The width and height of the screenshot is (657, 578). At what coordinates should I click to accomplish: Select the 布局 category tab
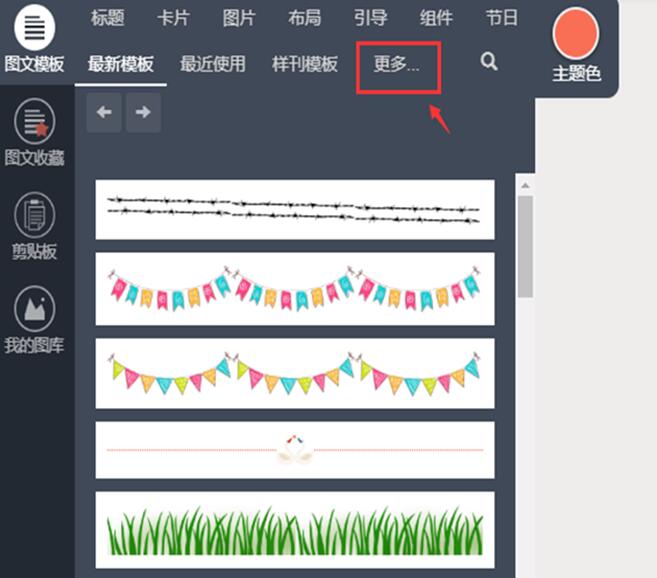coord(305,18)
